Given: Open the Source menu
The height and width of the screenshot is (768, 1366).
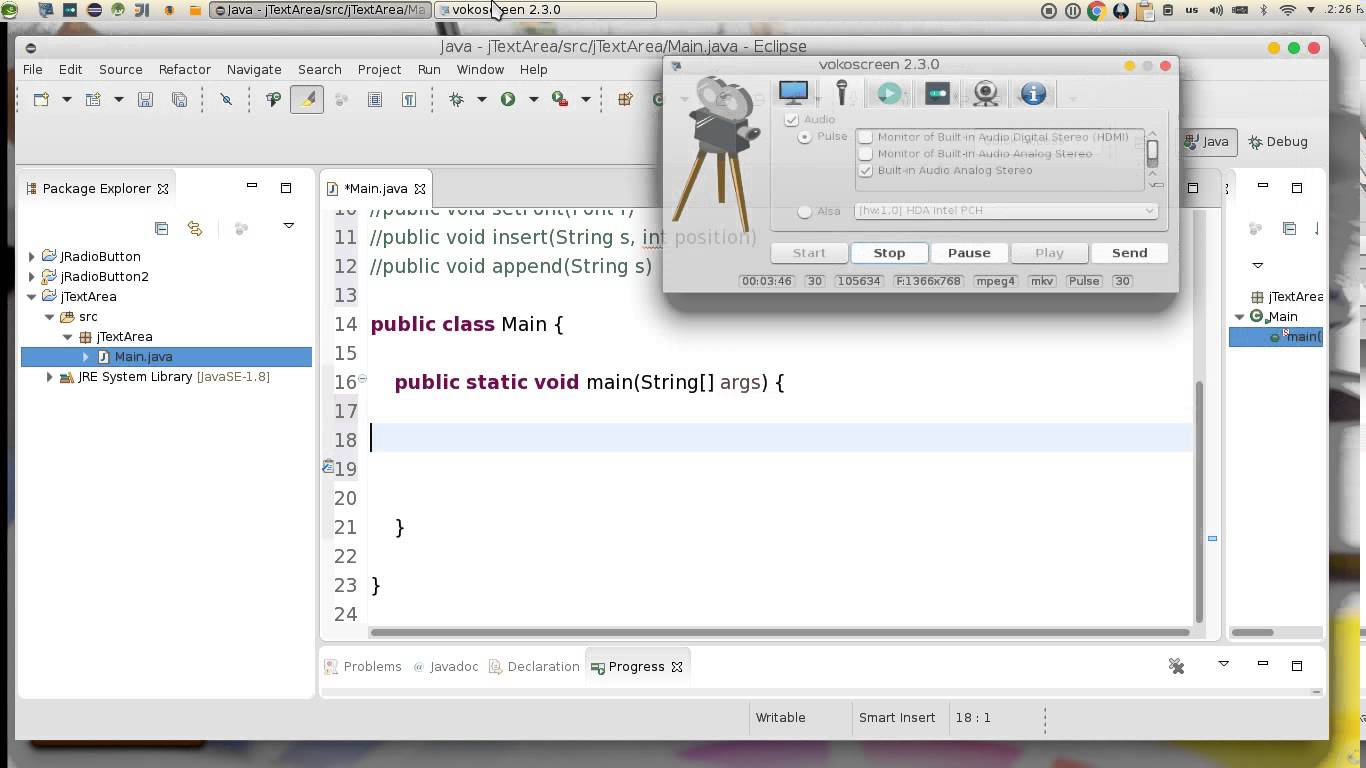Looking at the screenshot, I should tap(121, 69).
